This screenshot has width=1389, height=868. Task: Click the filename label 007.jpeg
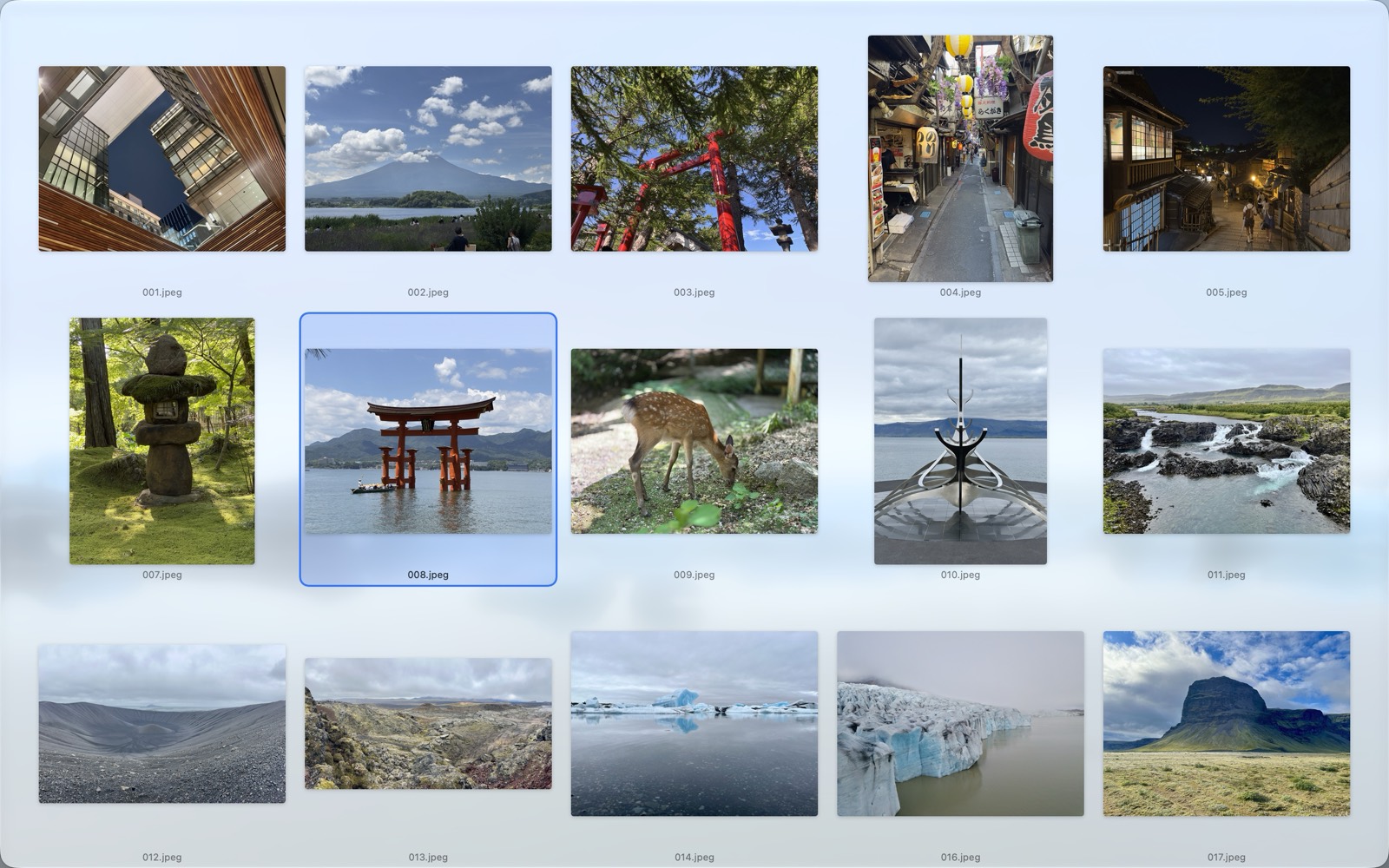click(162, 575)
